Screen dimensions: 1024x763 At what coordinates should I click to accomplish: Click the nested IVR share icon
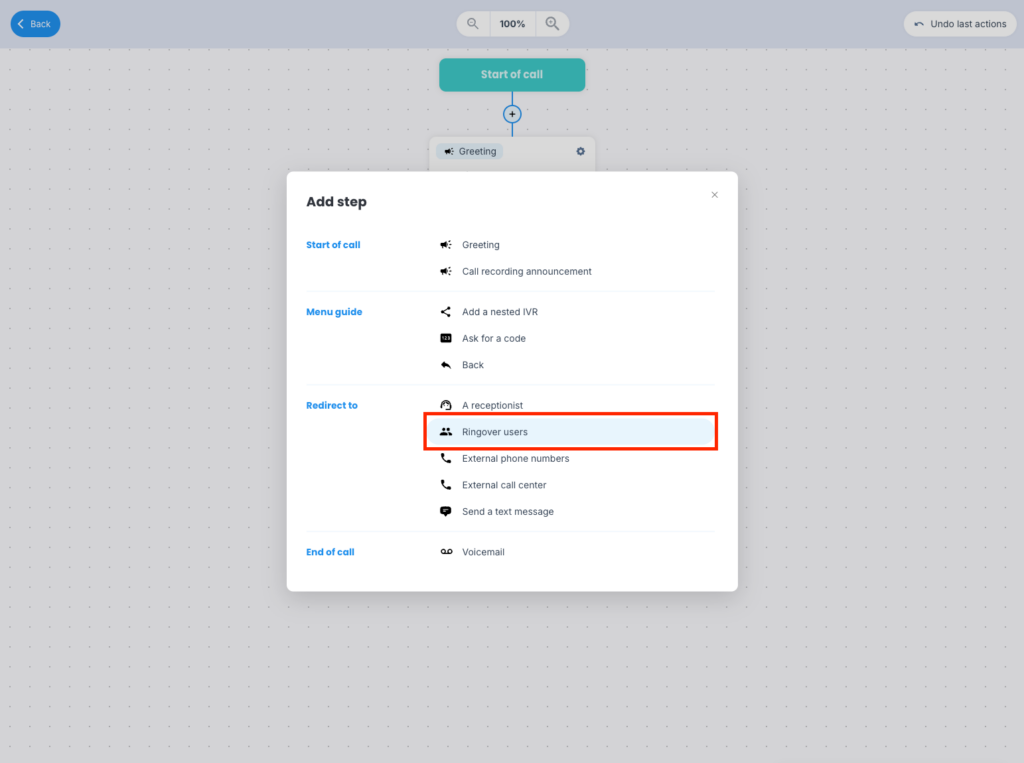click(x=446, y=312)
